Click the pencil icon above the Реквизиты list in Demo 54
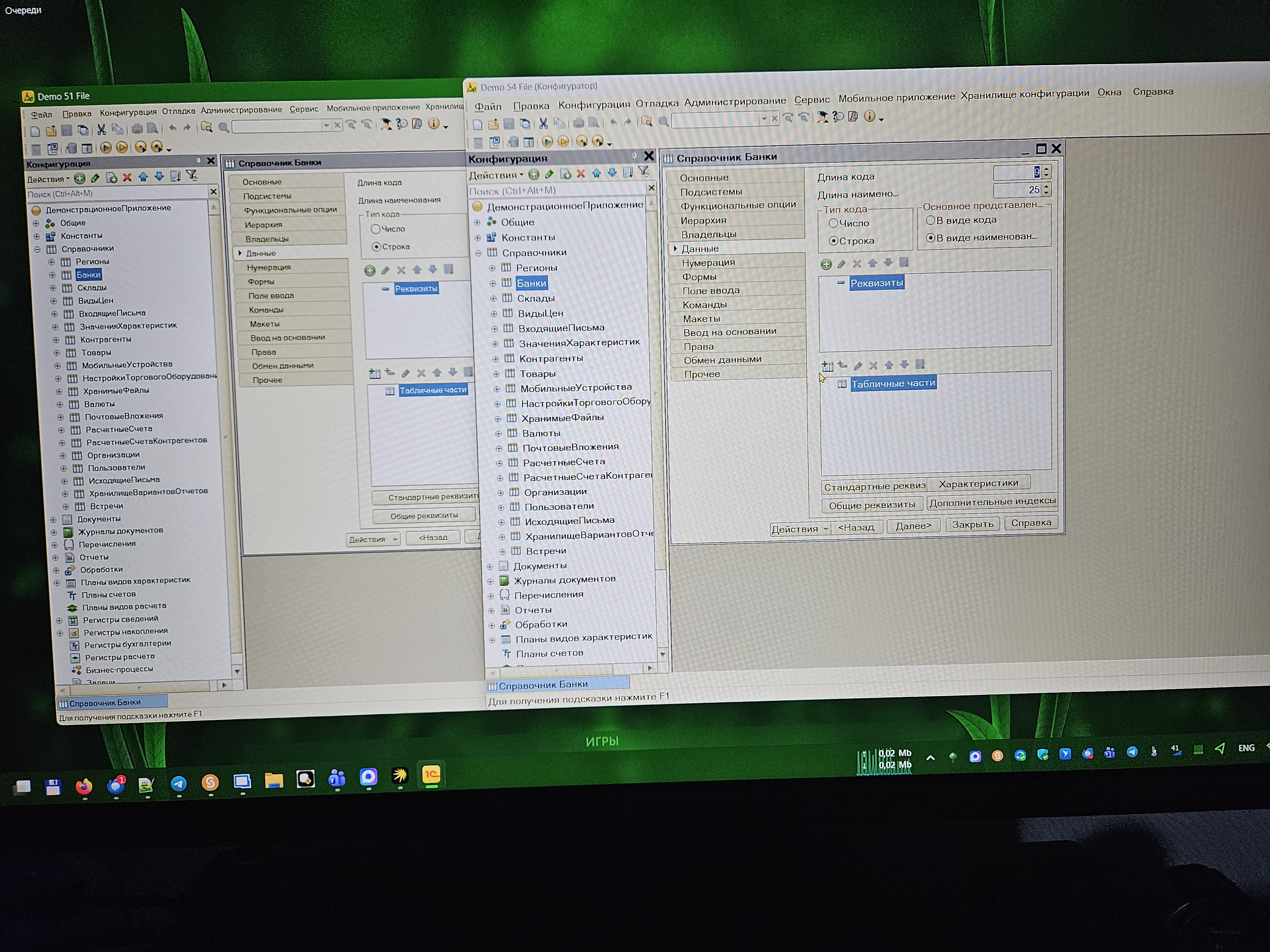 click(x=842, y=263)
